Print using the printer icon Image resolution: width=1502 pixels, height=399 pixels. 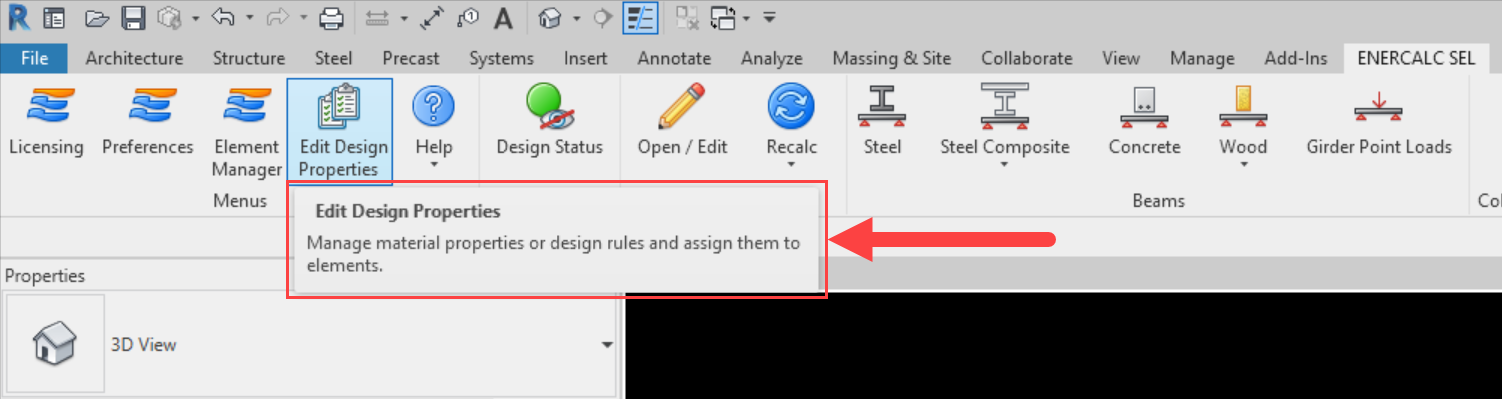(331, 17)
